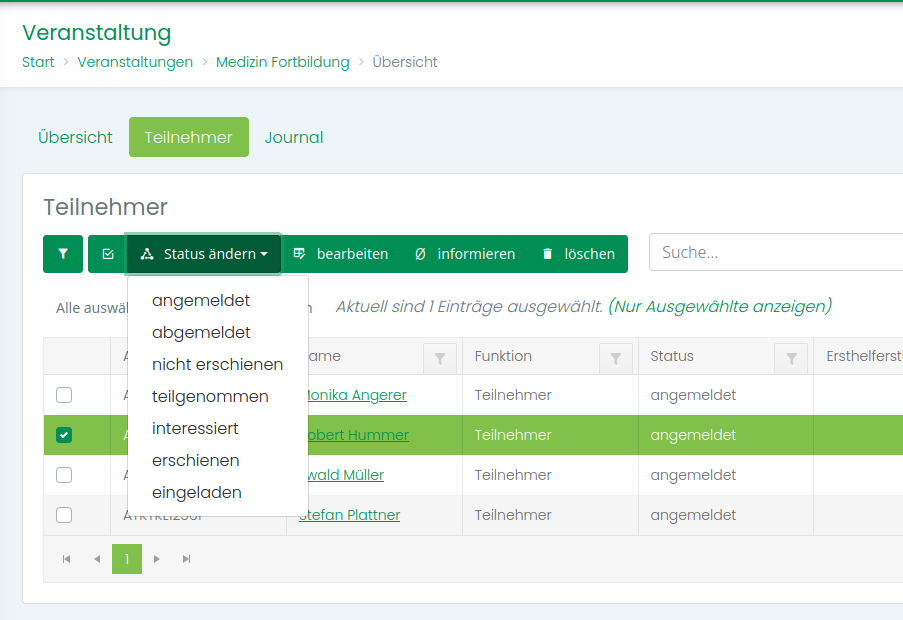Go to last page pagination arrow
The image size is (903, 620).
click(187, 559)
